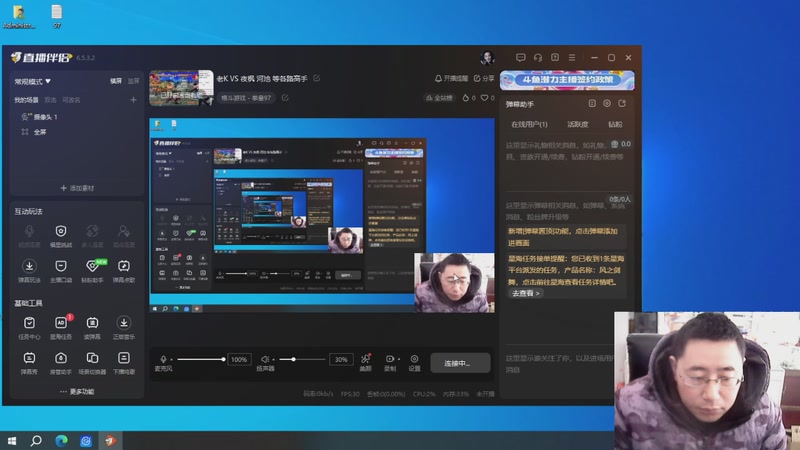This screenshot has width=800, height=450.
Task: Click the speaker volume slider
Action: (302, 360)
